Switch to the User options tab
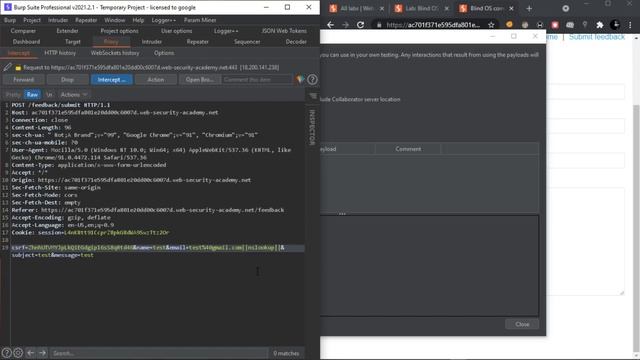Viewport: 640px width, 360px height. [x=176, y=31]
